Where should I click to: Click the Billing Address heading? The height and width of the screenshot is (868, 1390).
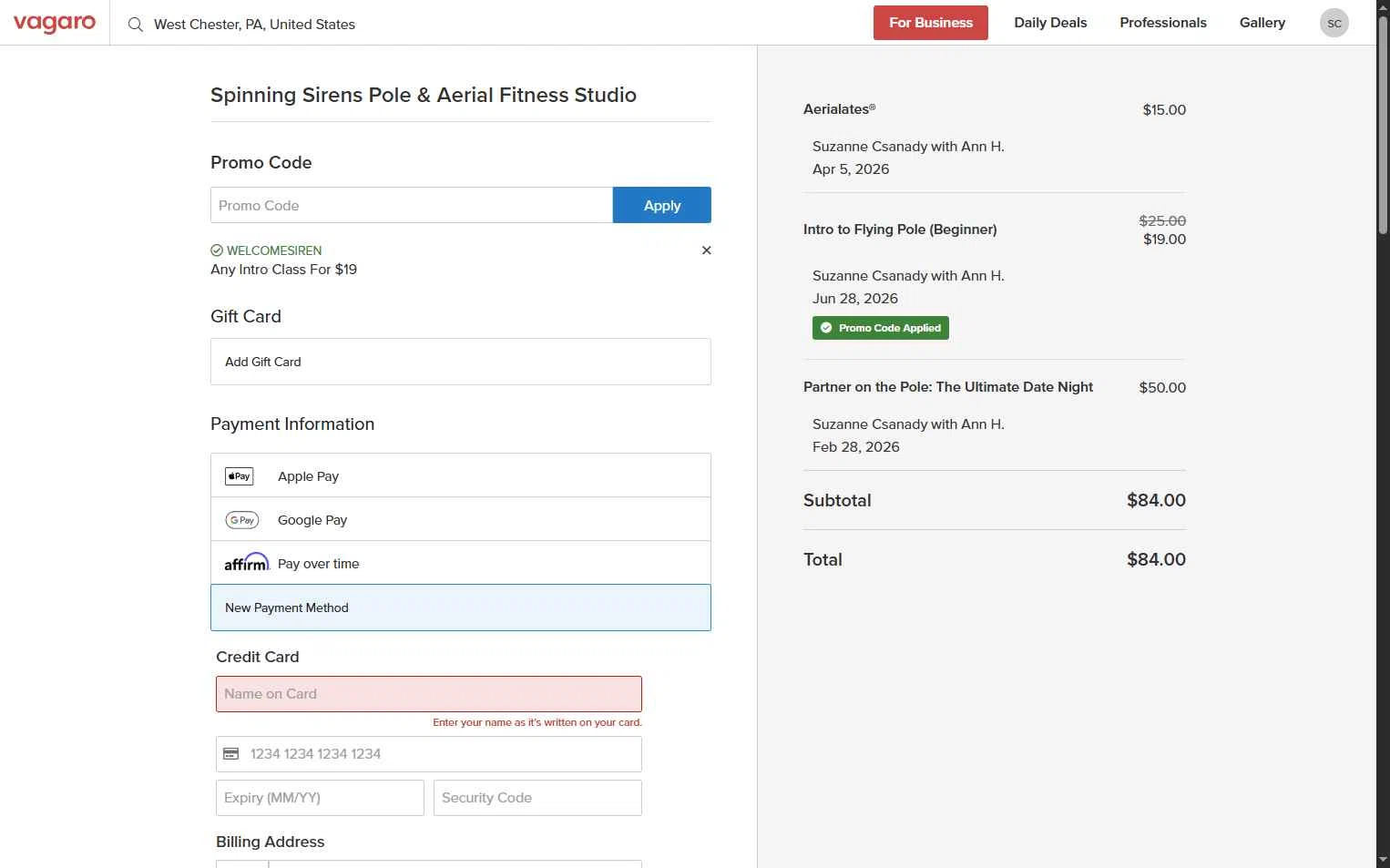271,842
